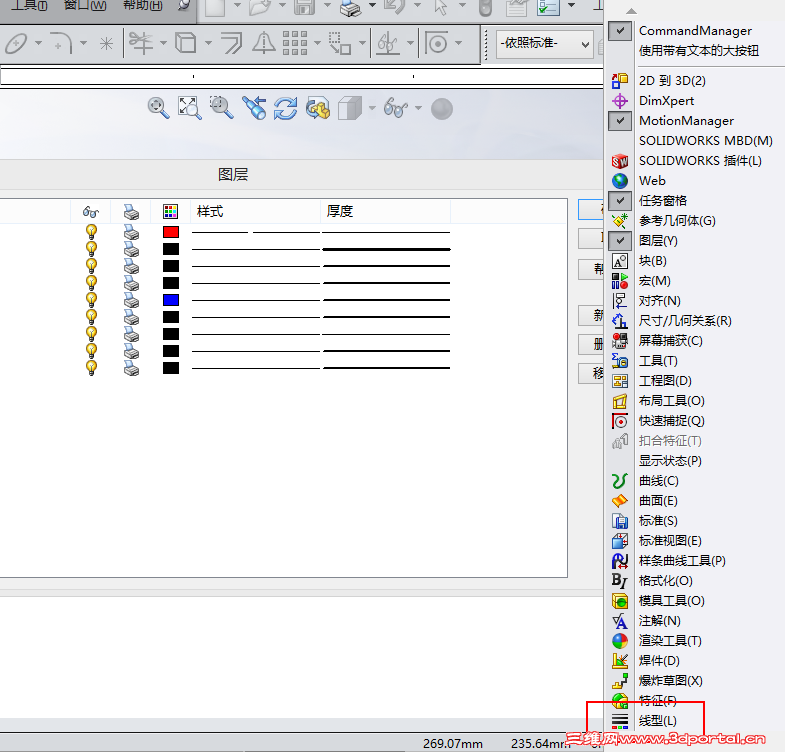Activate the Trim Entities scissors tool

(x=141, y=43)
